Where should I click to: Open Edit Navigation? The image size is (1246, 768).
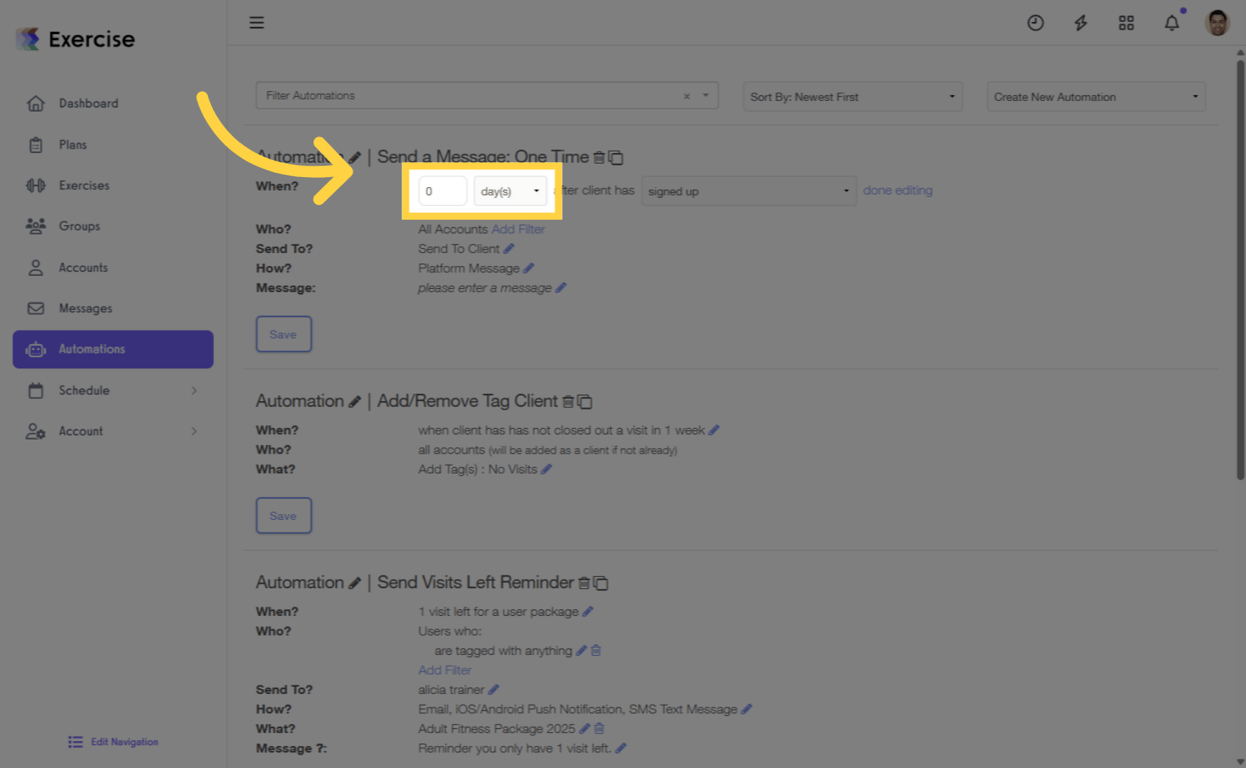click(x=113, y=742)
